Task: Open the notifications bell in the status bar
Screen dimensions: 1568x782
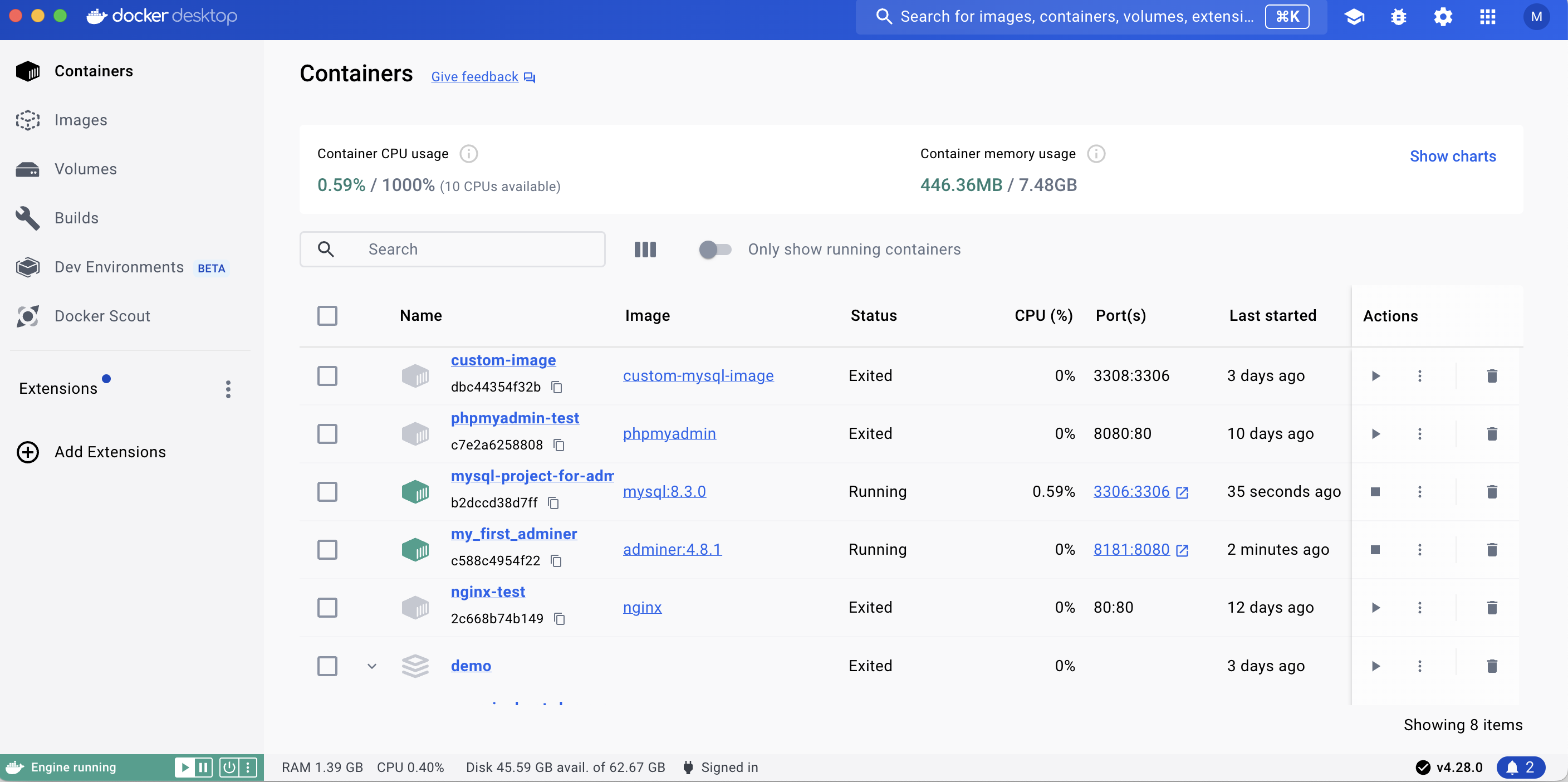Action: 1520,767
